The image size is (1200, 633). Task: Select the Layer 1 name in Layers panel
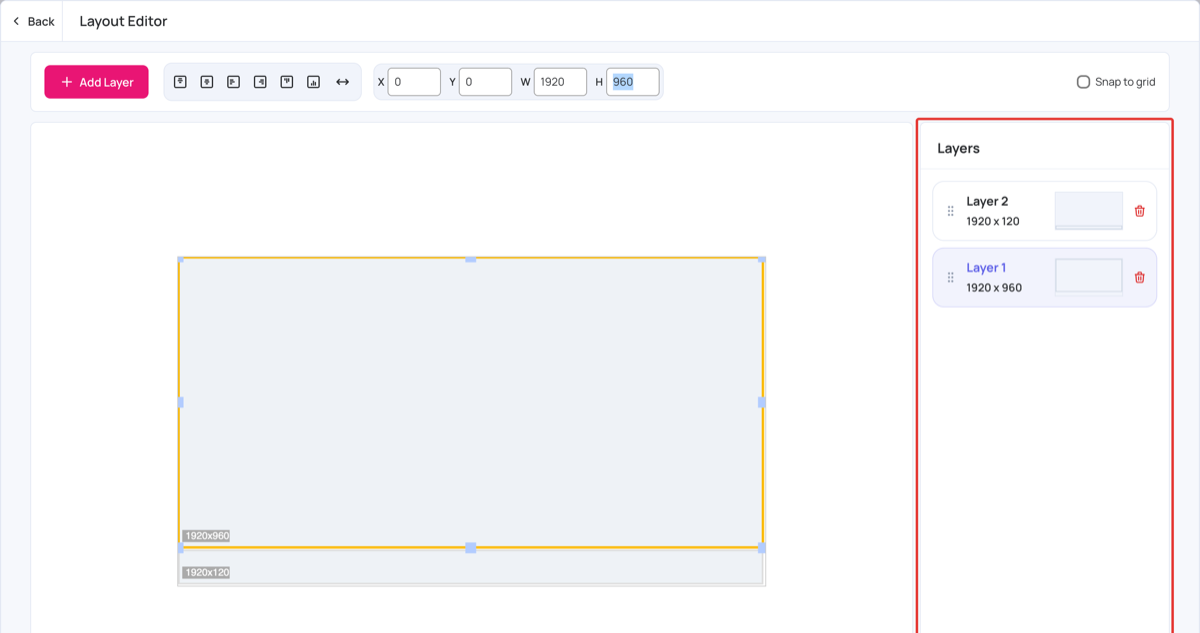click(986, 267)
